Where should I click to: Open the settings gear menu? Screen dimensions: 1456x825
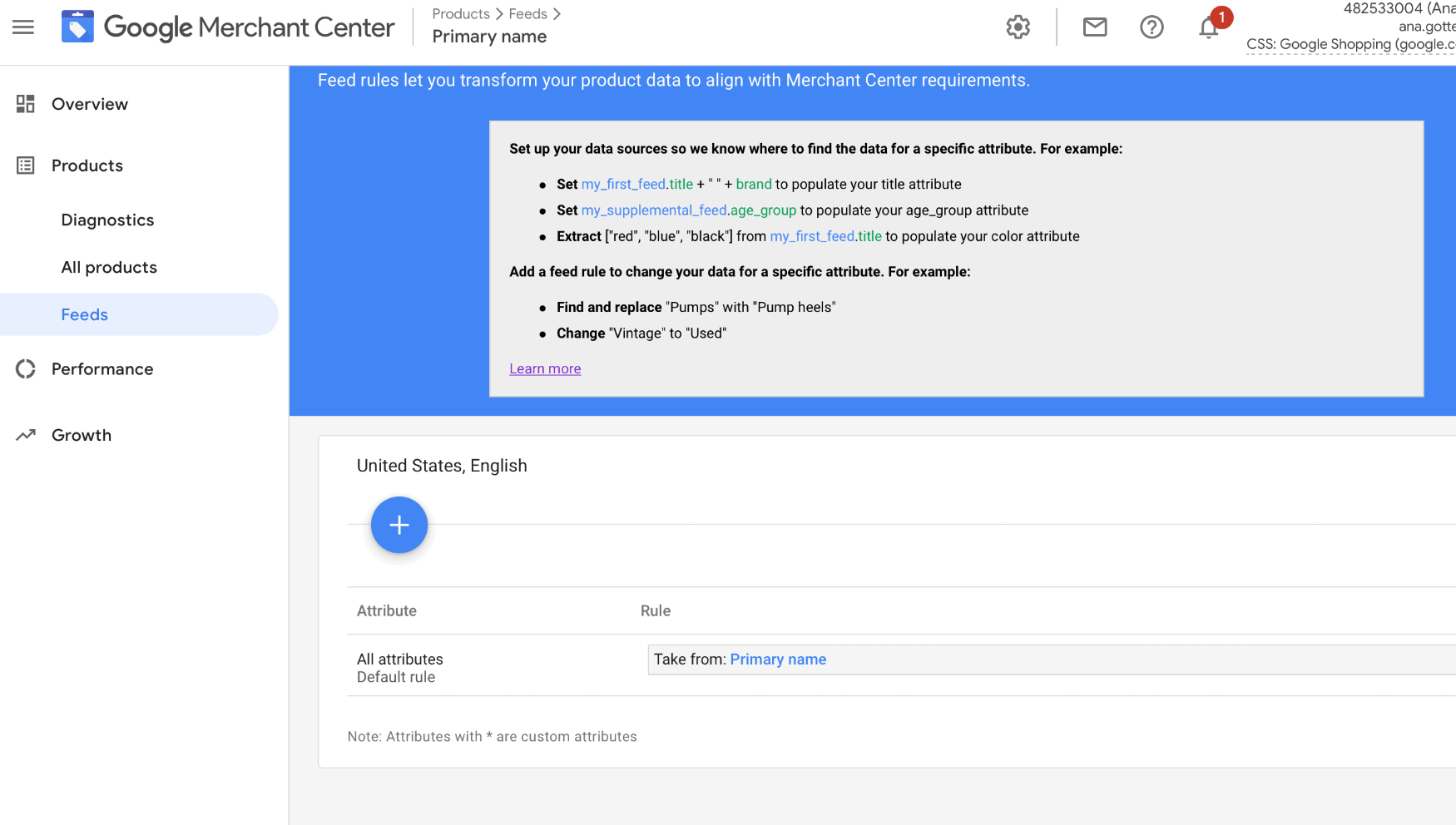1018,27
